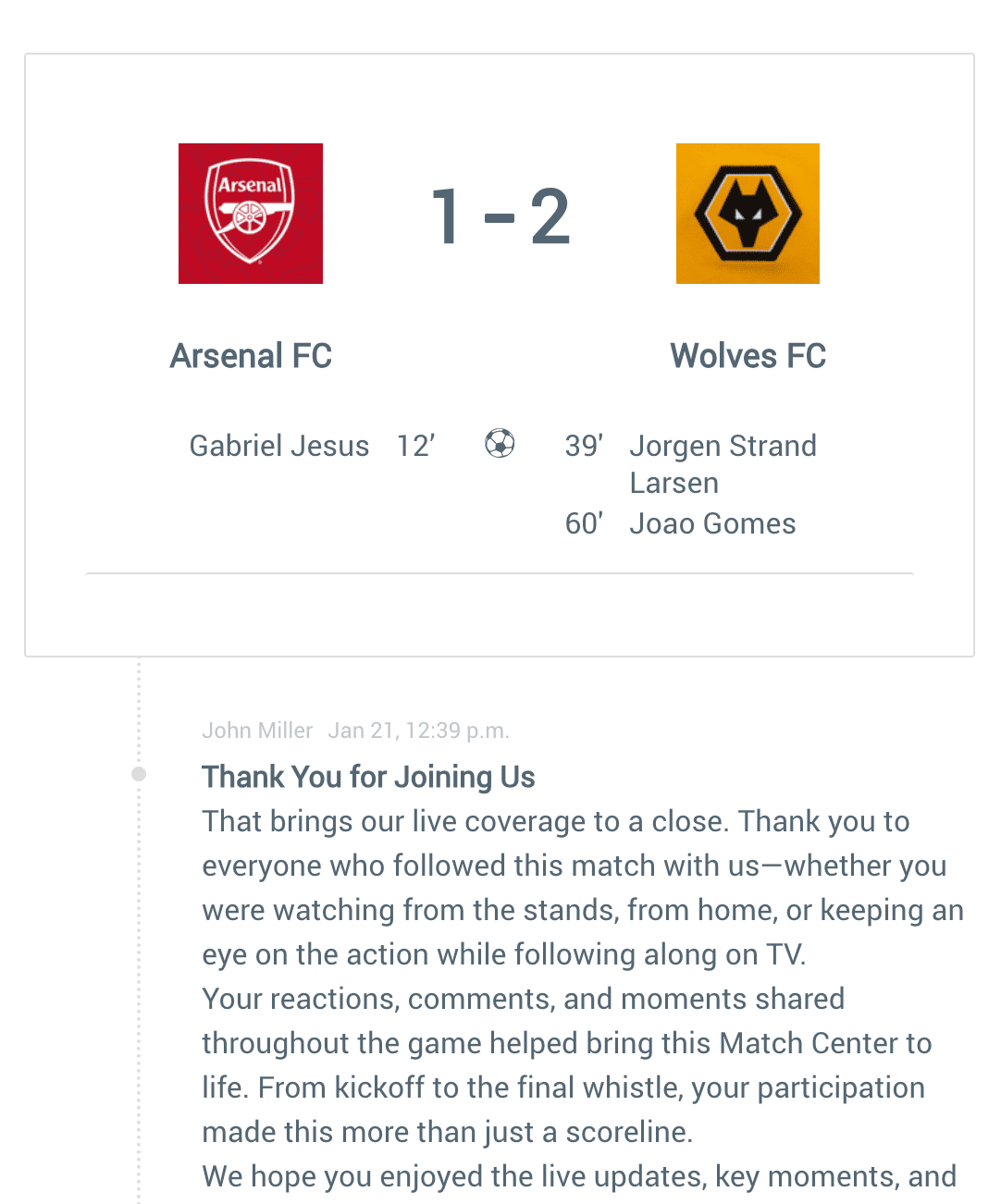Image resolution: width=1001 pixels, height=1204 pixels.
Task: Click the Arsenal club crest logo
Action: (250, 214)
